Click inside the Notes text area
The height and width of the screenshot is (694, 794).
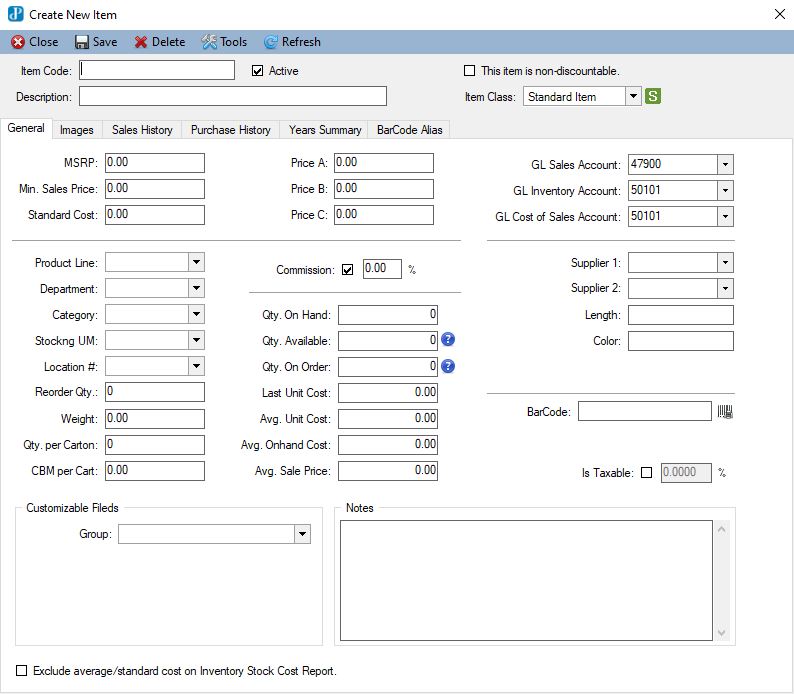[526, 581]
